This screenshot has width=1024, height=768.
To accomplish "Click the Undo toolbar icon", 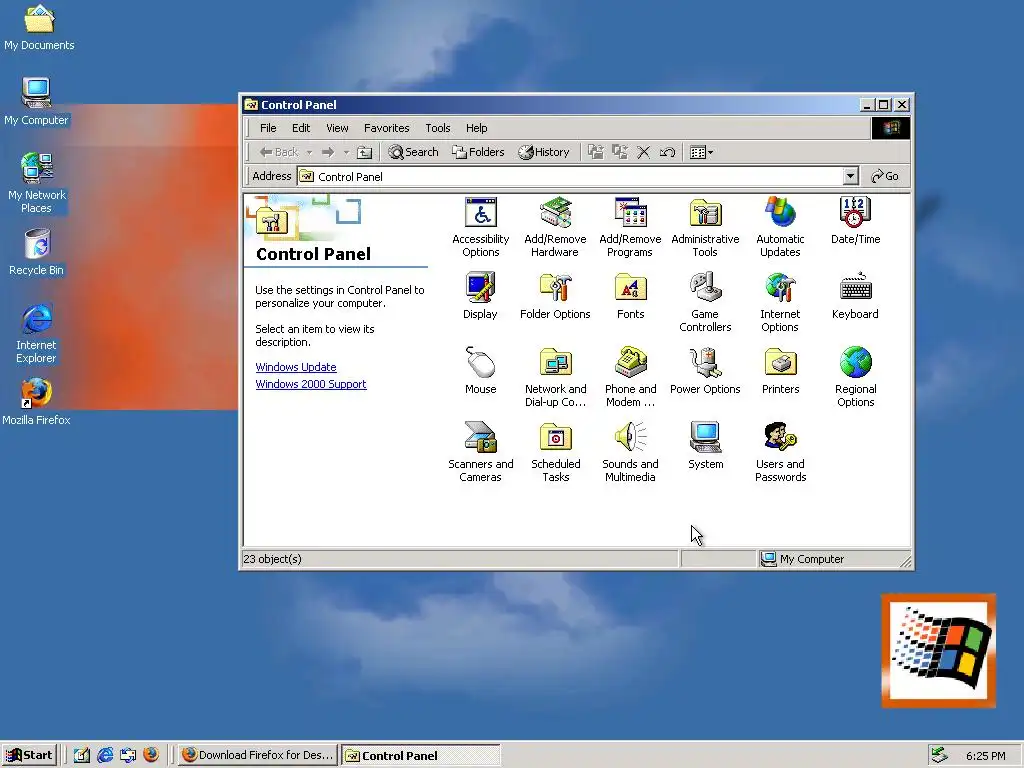I will click(667, 152).
